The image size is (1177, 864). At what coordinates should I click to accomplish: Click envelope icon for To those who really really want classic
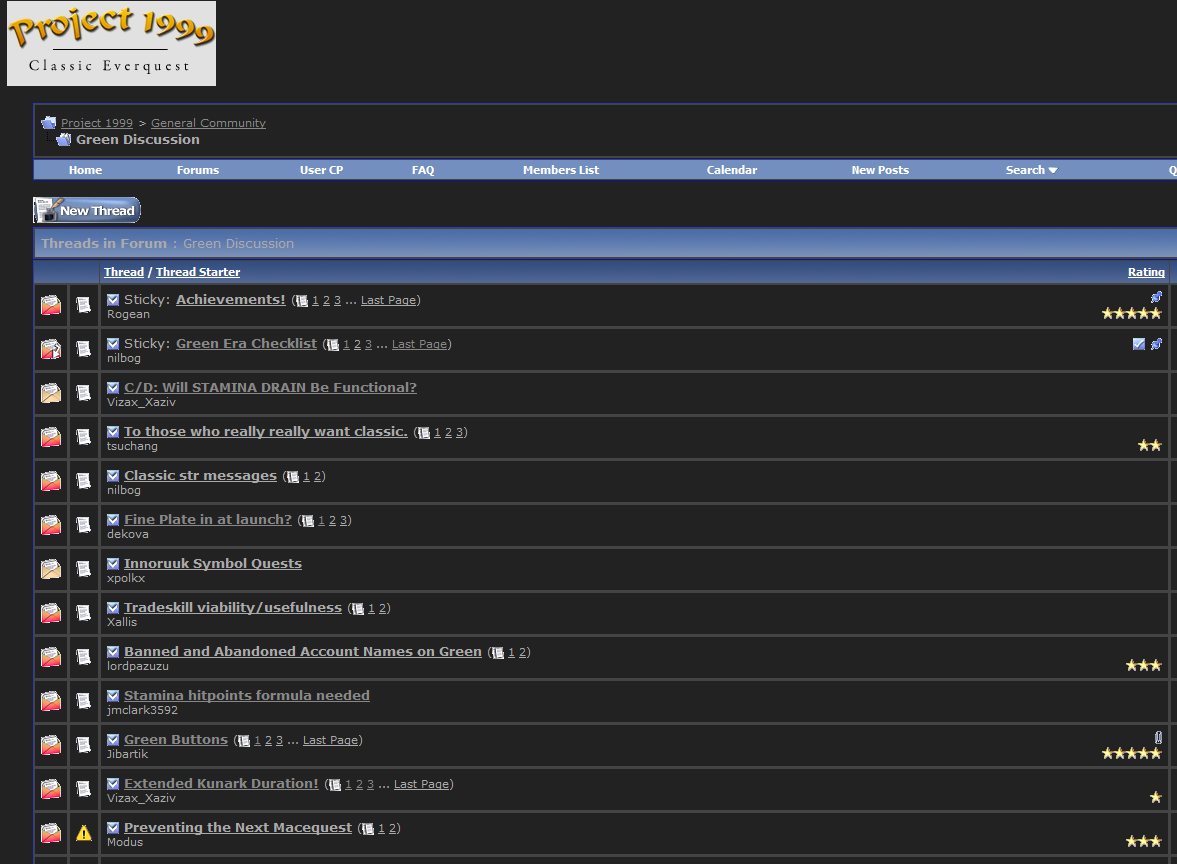pos(51,437)
